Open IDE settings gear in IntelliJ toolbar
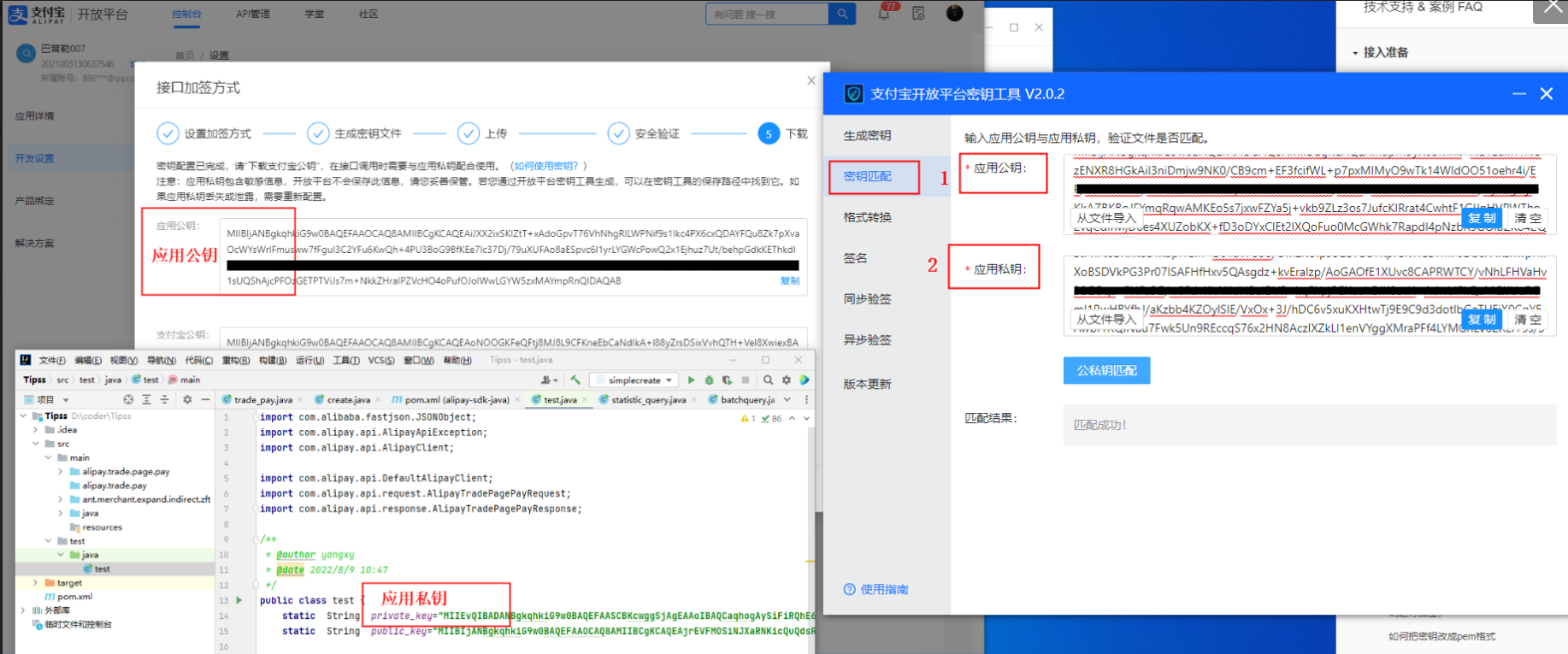Viewport: 1568px width, 654px height. point(787,380)
